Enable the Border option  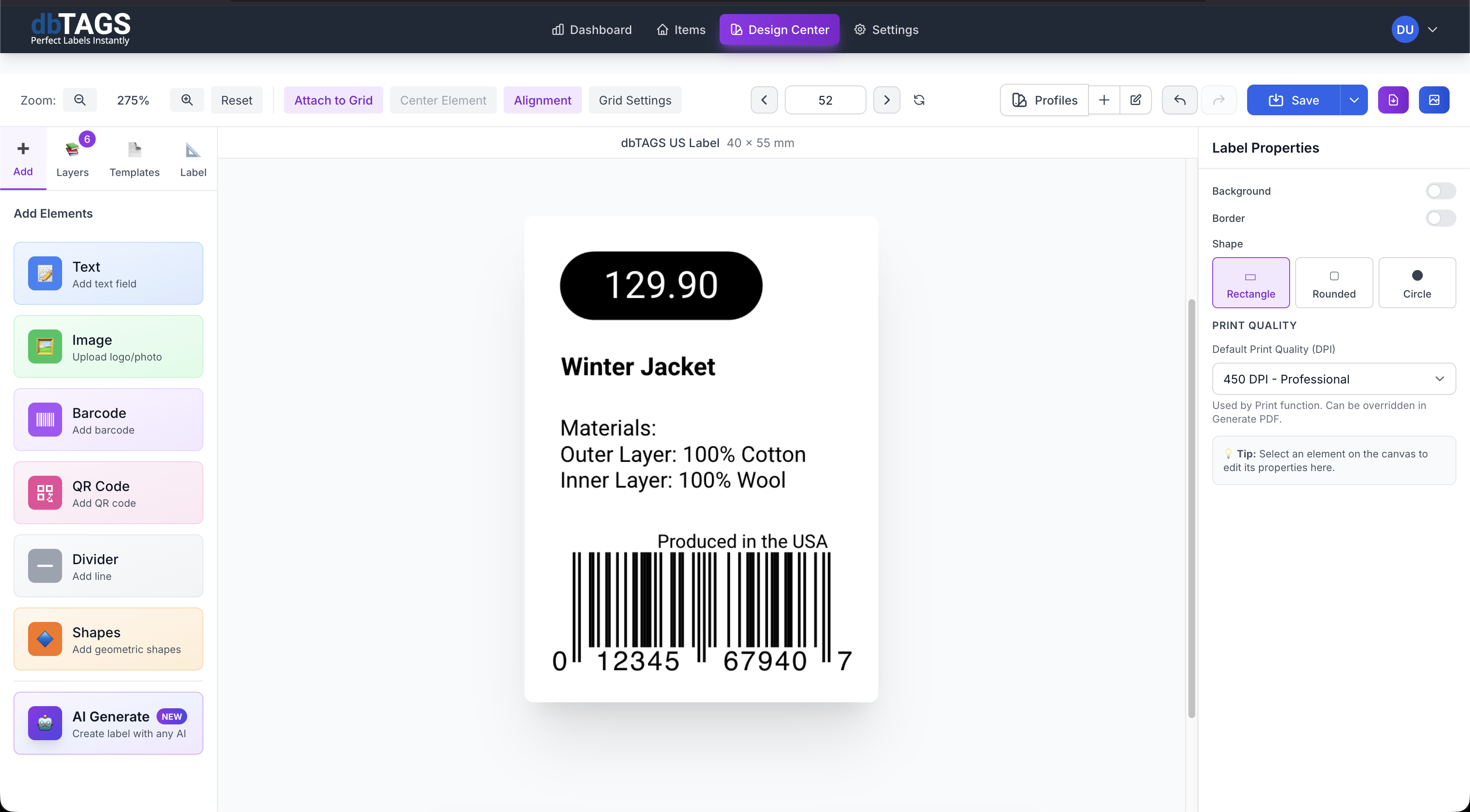click(x=1440, y=218)
